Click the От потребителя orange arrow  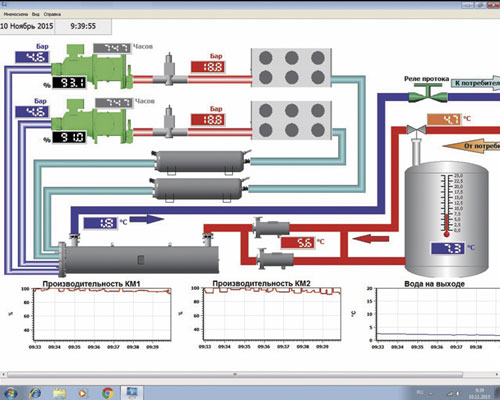pos(472,146)
